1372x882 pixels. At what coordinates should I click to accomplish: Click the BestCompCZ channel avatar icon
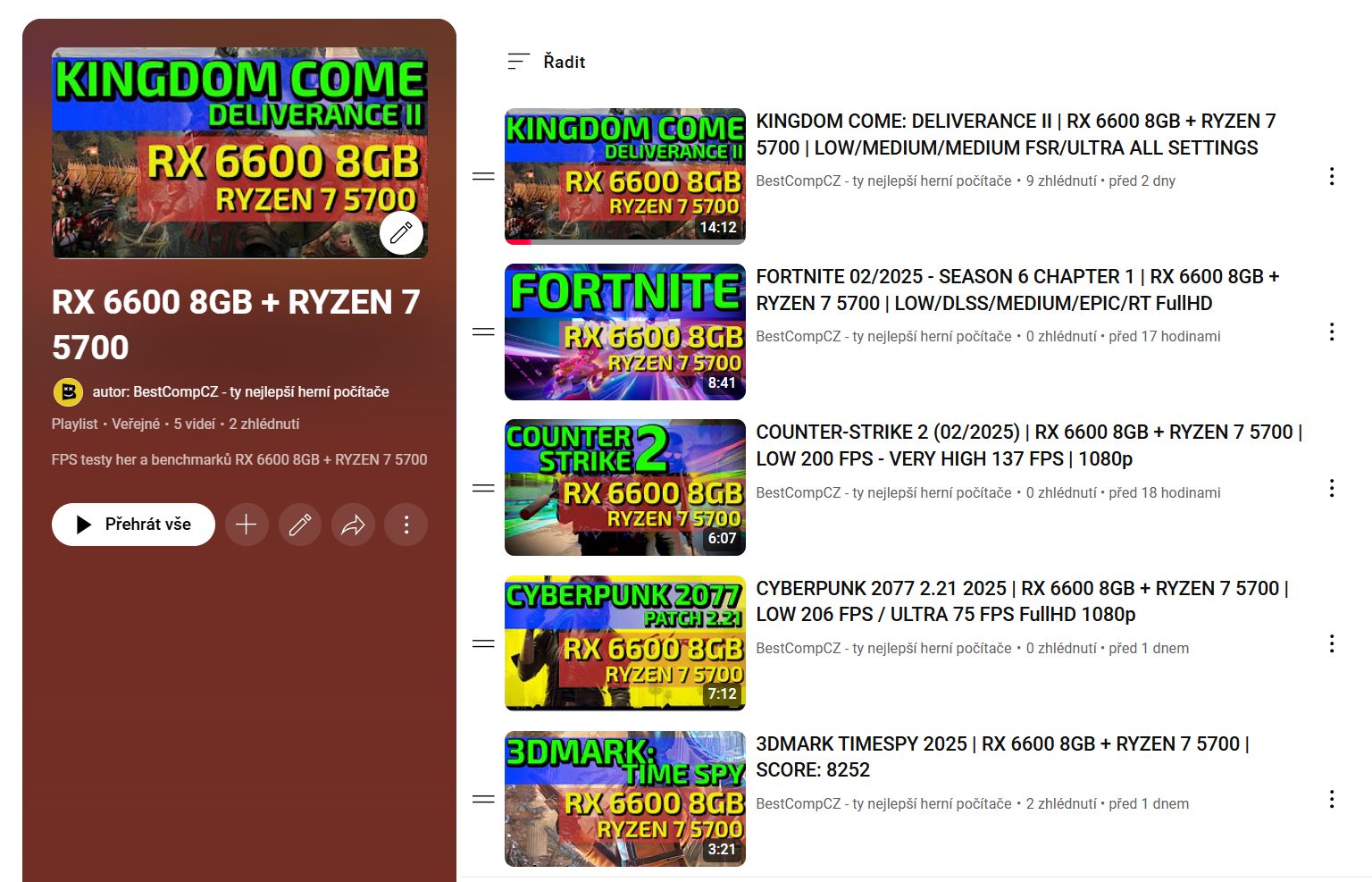pyautogui.click(x=68, y=391)
